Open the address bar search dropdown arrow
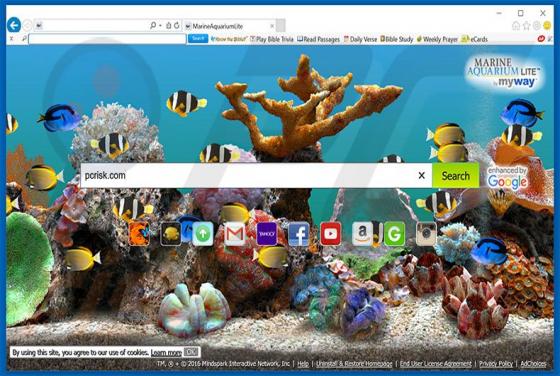 pyautogui.click(x=160, y=26)
